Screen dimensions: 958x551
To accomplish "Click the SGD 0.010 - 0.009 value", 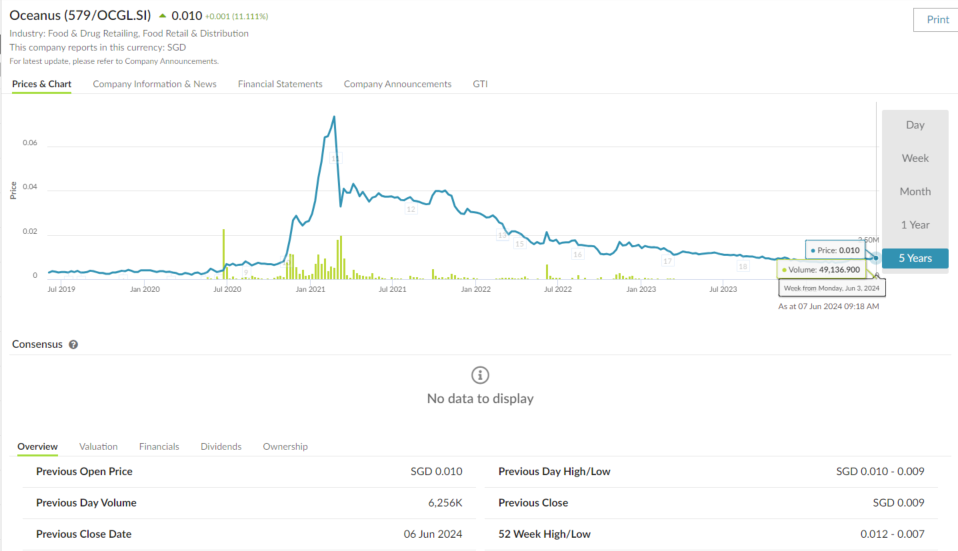I will tap(880, 472).
